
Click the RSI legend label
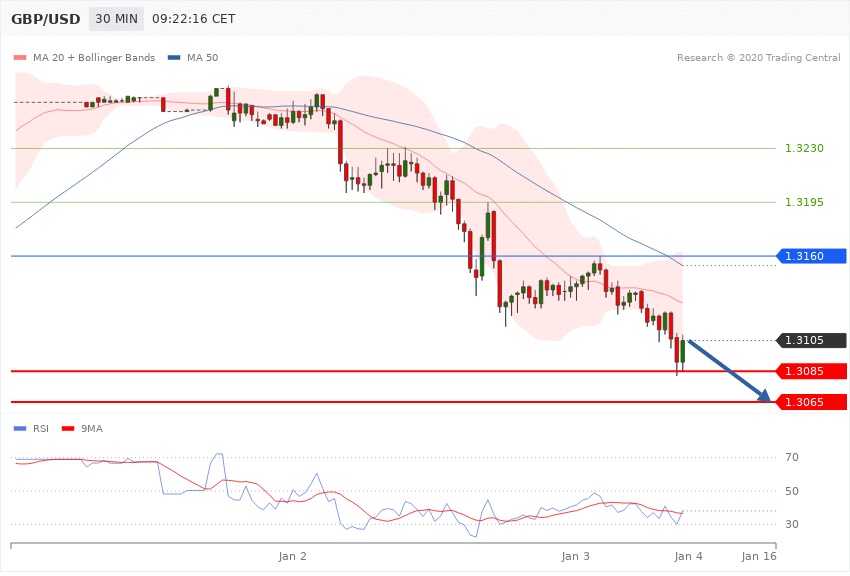tap(41, 429)
